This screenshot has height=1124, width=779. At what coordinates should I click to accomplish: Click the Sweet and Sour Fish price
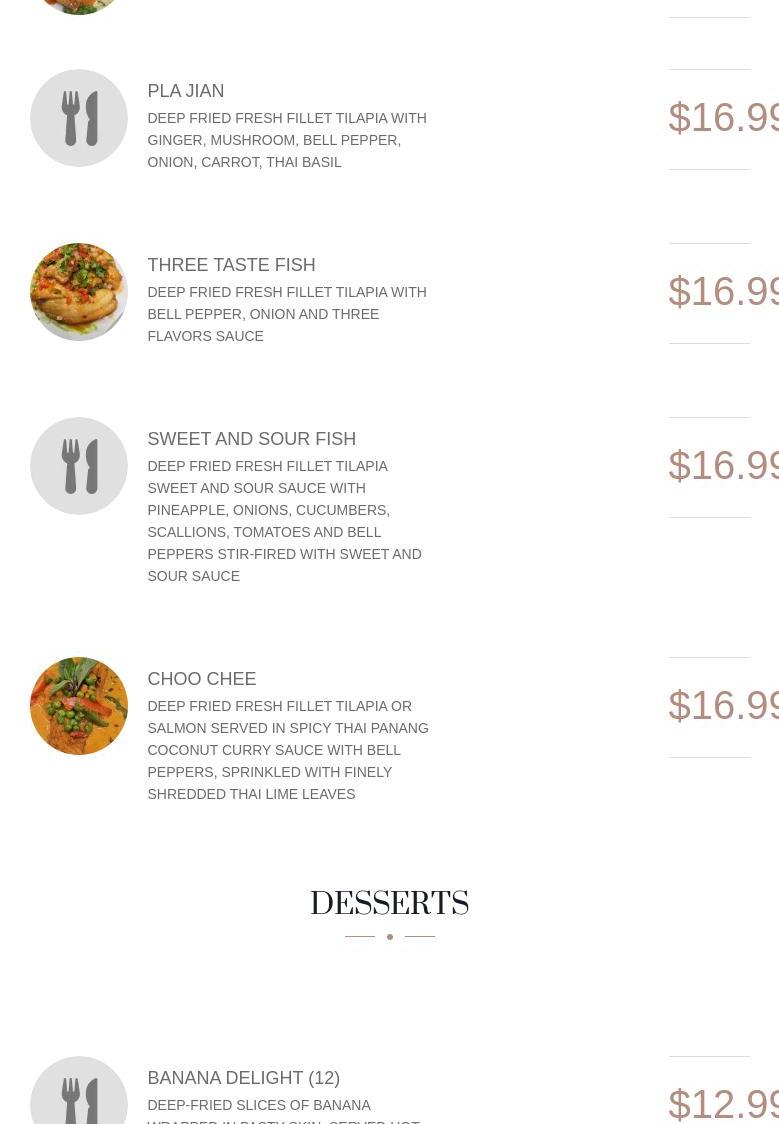point(723,466)
